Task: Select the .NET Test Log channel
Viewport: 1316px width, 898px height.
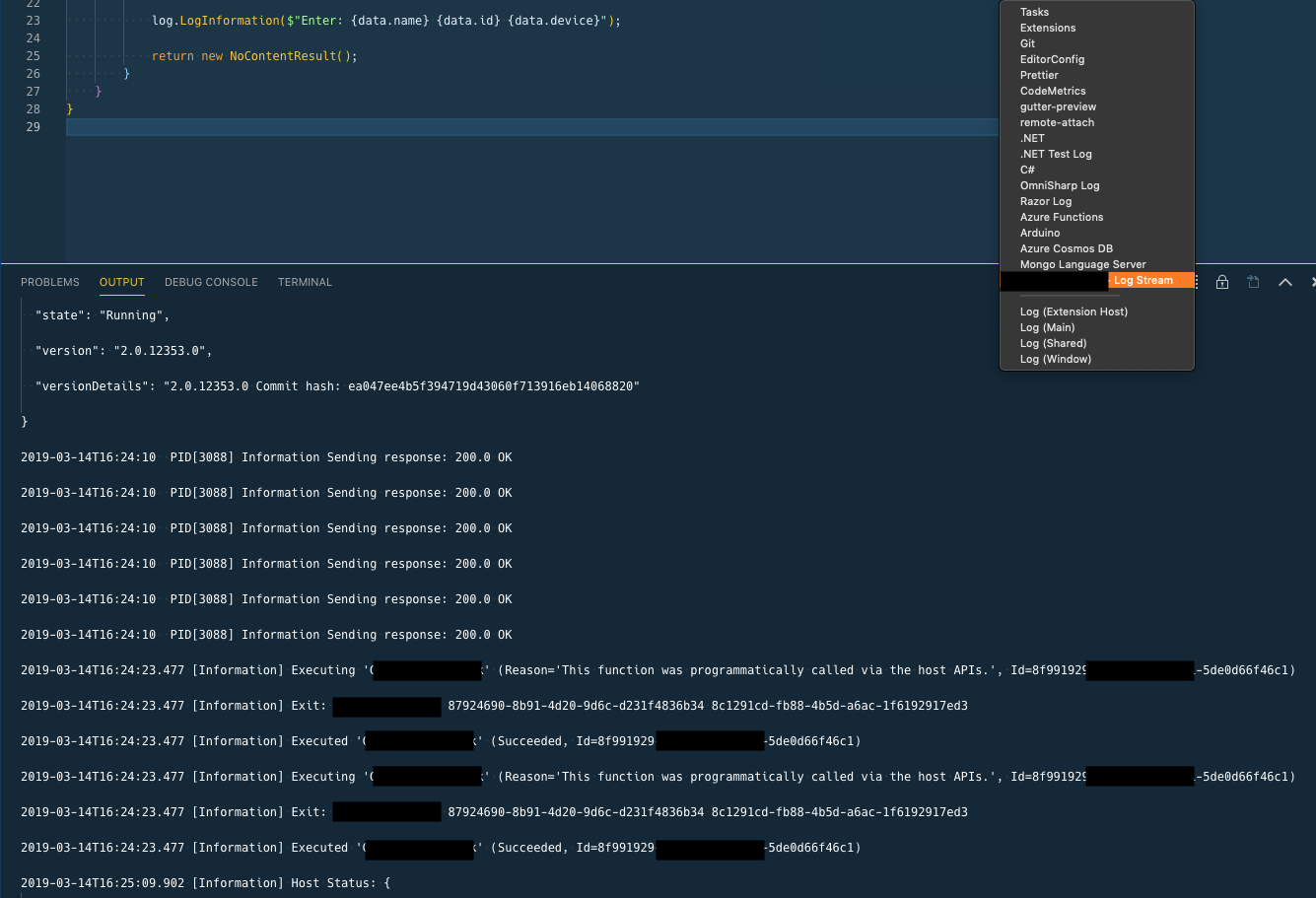Action: pos(1056,154)
